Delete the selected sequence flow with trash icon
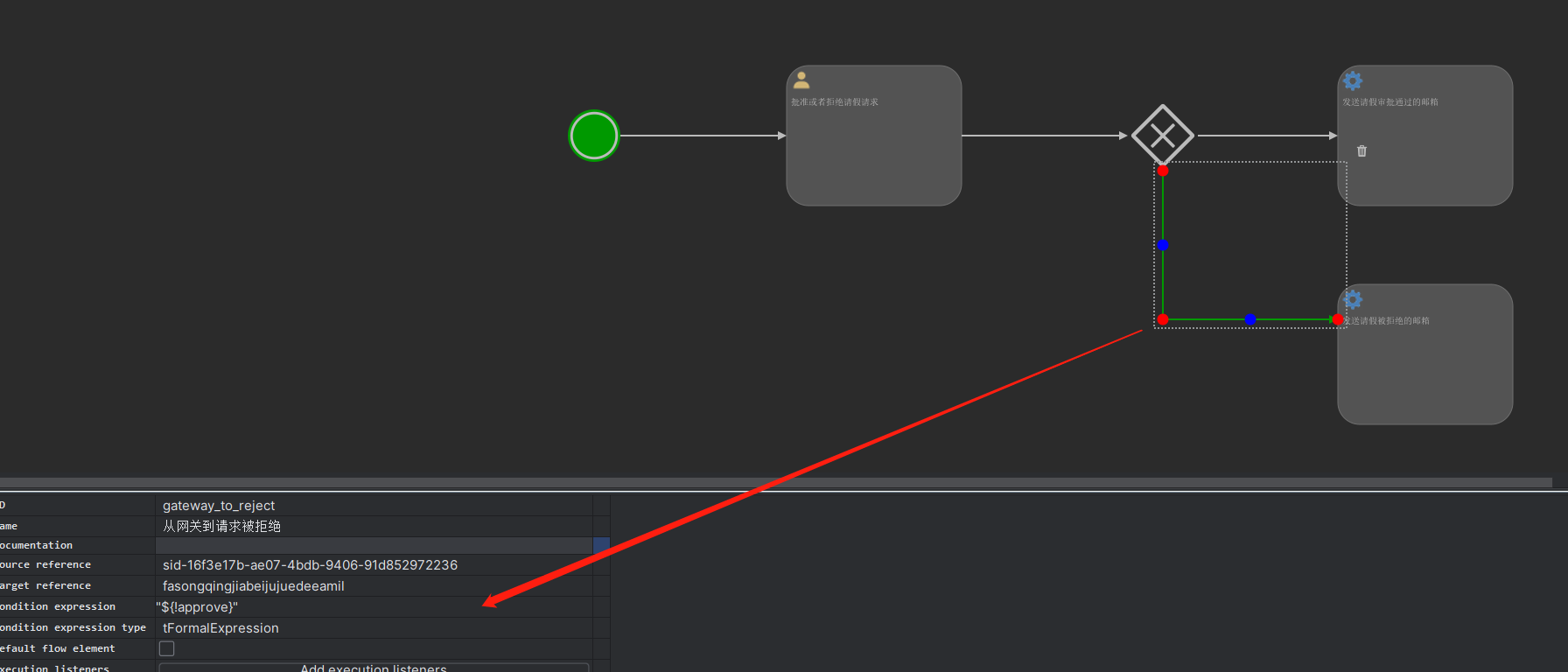 coord(1361,151)
